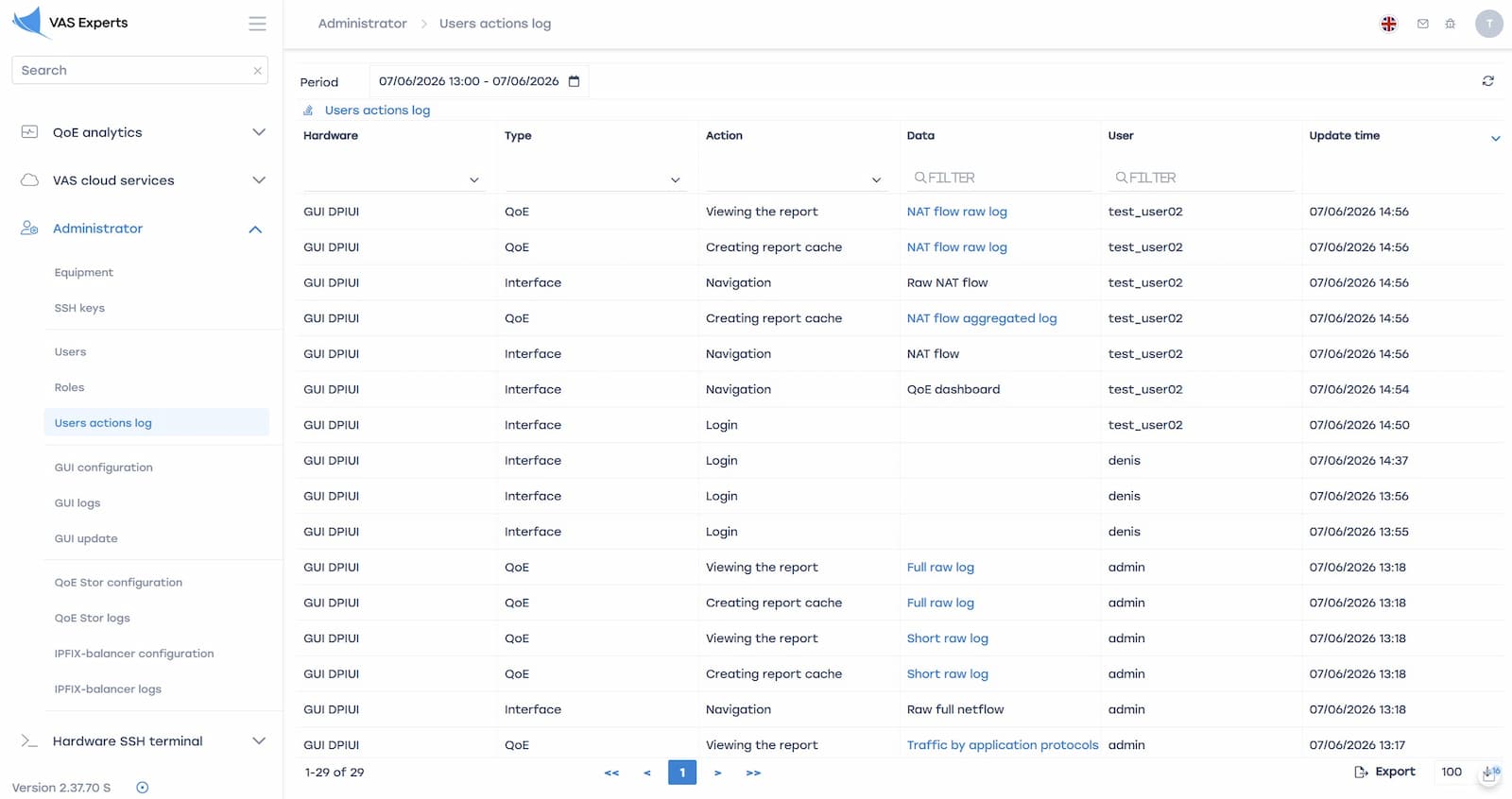Click the Administrator breadcrumb link

(363, 24)
